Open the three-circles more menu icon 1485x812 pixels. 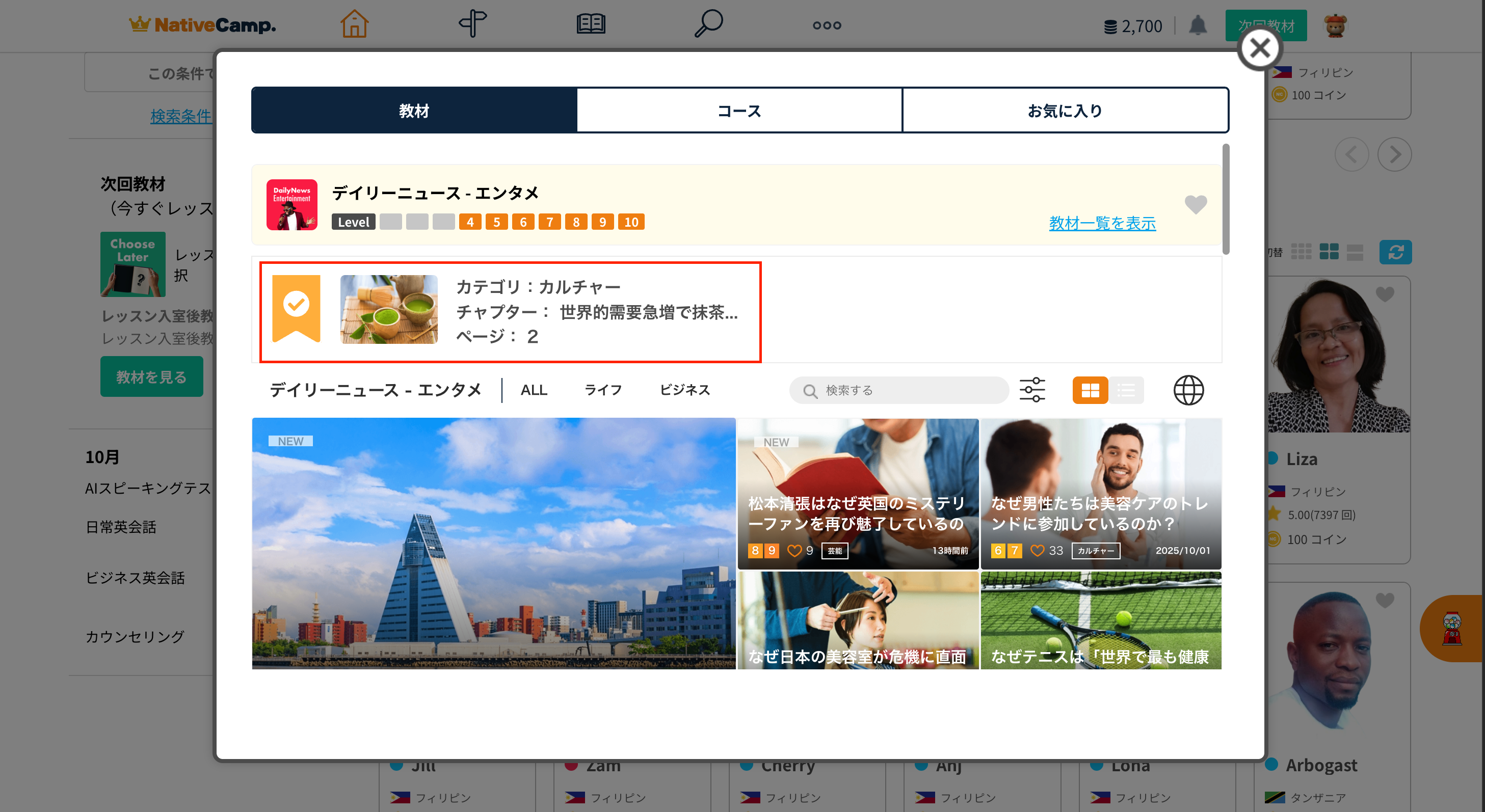(x=826, y=25)
